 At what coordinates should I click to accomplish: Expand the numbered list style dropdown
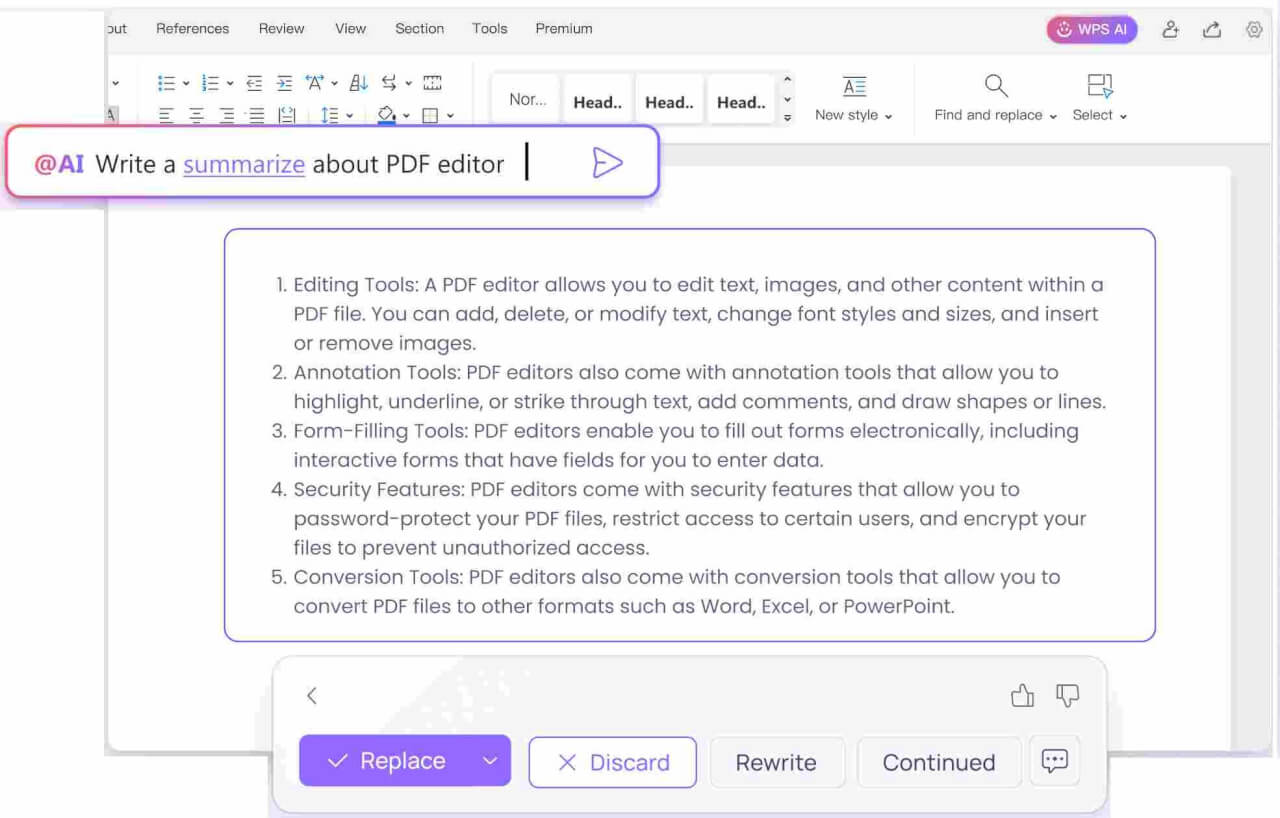pyautogui.click(x=230, y=84)
